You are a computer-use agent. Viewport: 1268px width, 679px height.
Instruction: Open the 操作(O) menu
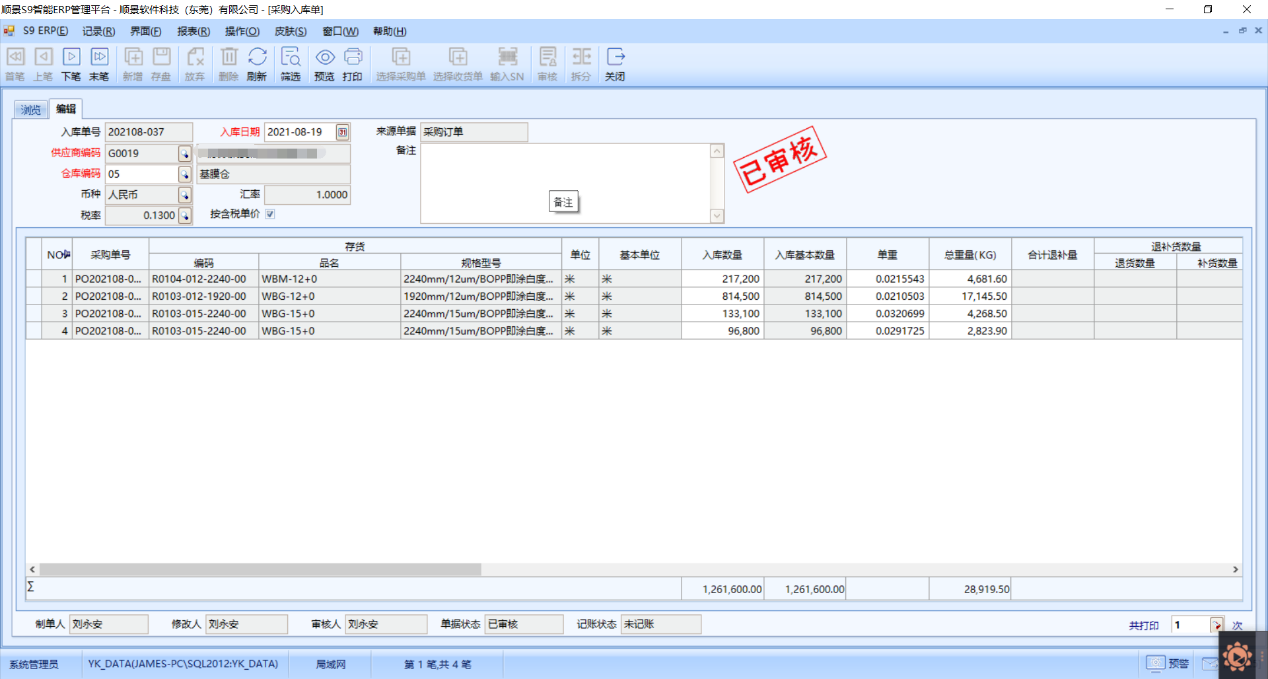point(241,31)
